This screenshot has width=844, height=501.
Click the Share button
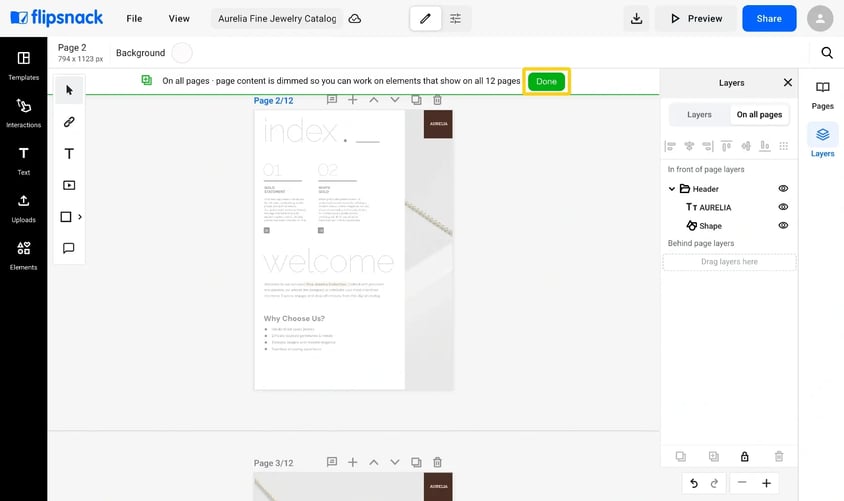769,19
